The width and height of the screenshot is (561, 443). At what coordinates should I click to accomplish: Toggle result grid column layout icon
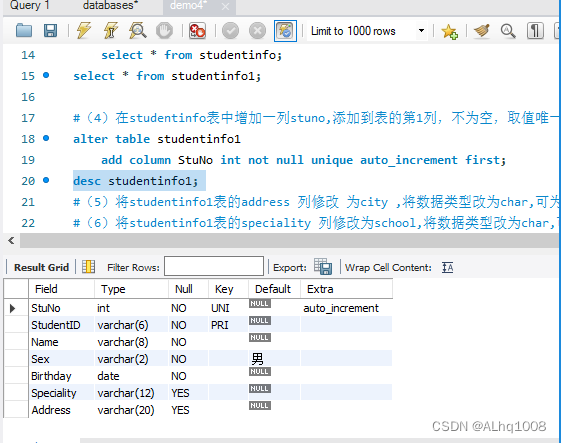[88, 267]
